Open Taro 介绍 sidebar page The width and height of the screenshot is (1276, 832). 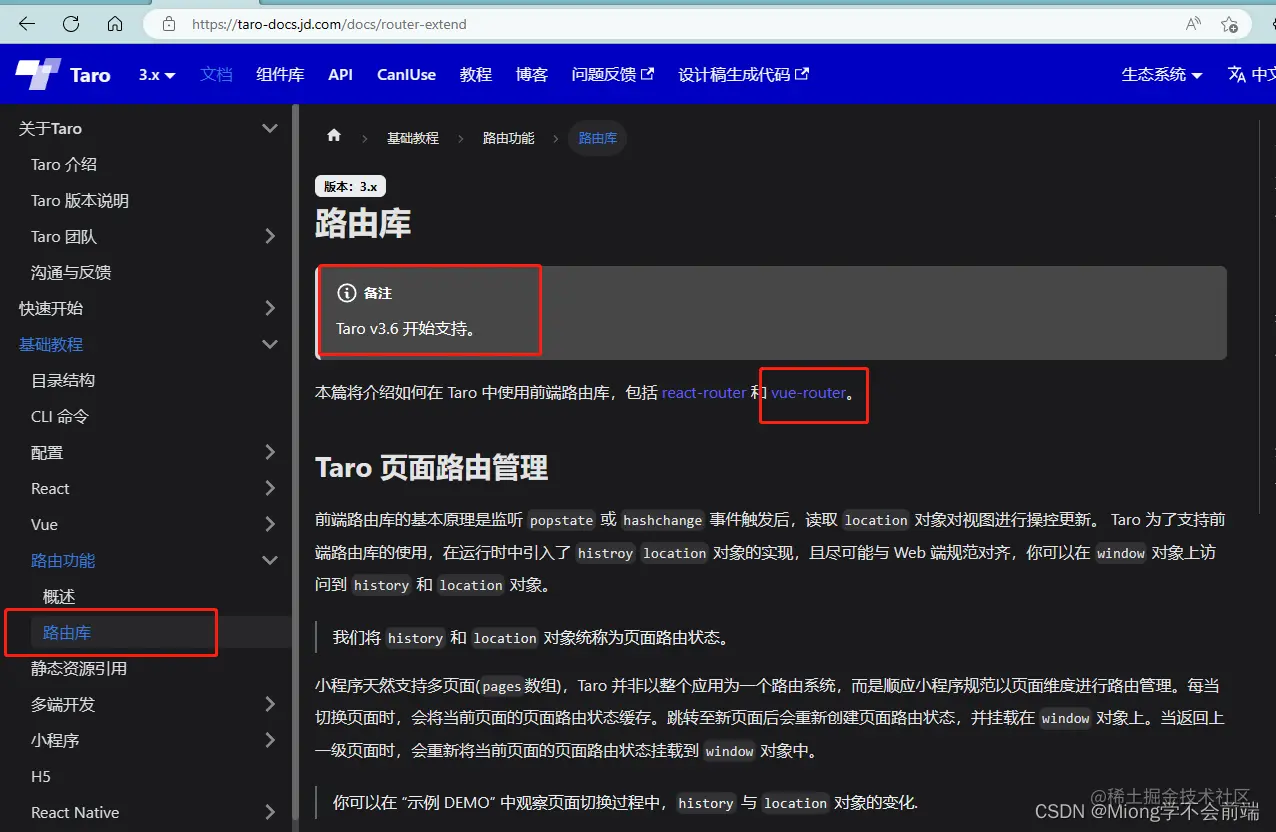coord(64,165)
